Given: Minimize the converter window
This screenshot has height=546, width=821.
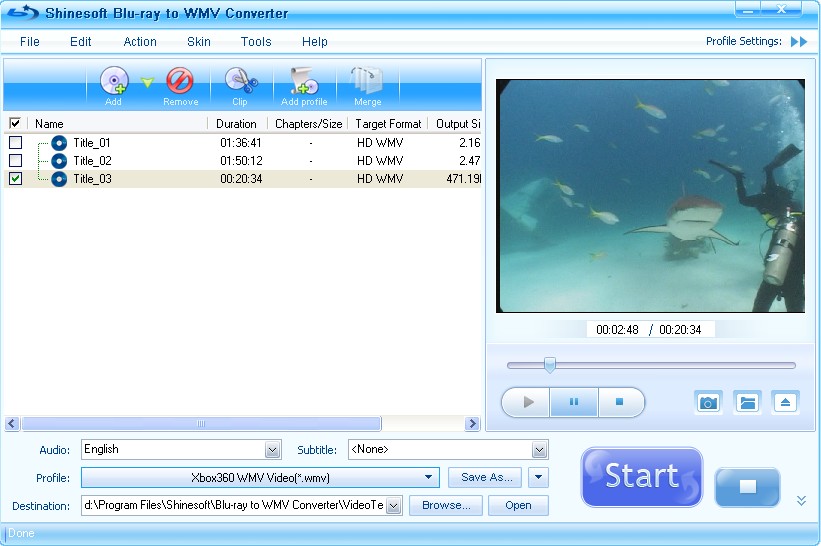Looking at the screenshot, I should [x=748, y=10].
